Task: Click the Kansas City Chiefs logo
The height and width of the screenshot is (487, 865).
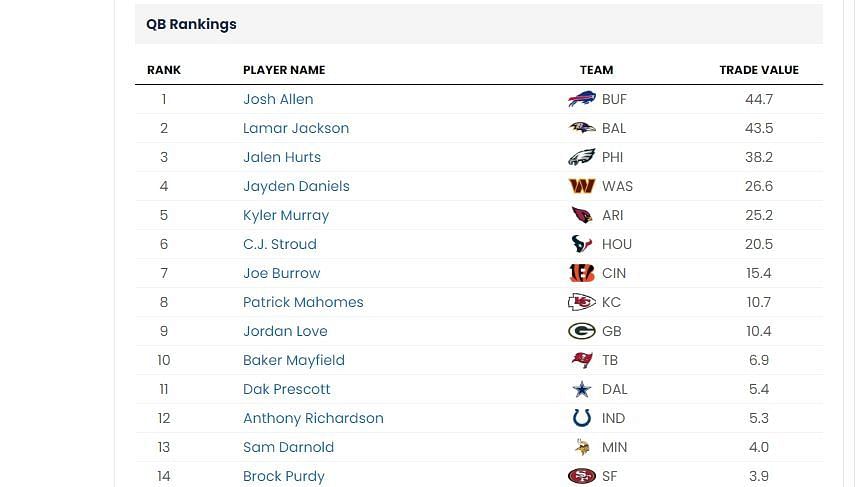Action: coord(581,302)
